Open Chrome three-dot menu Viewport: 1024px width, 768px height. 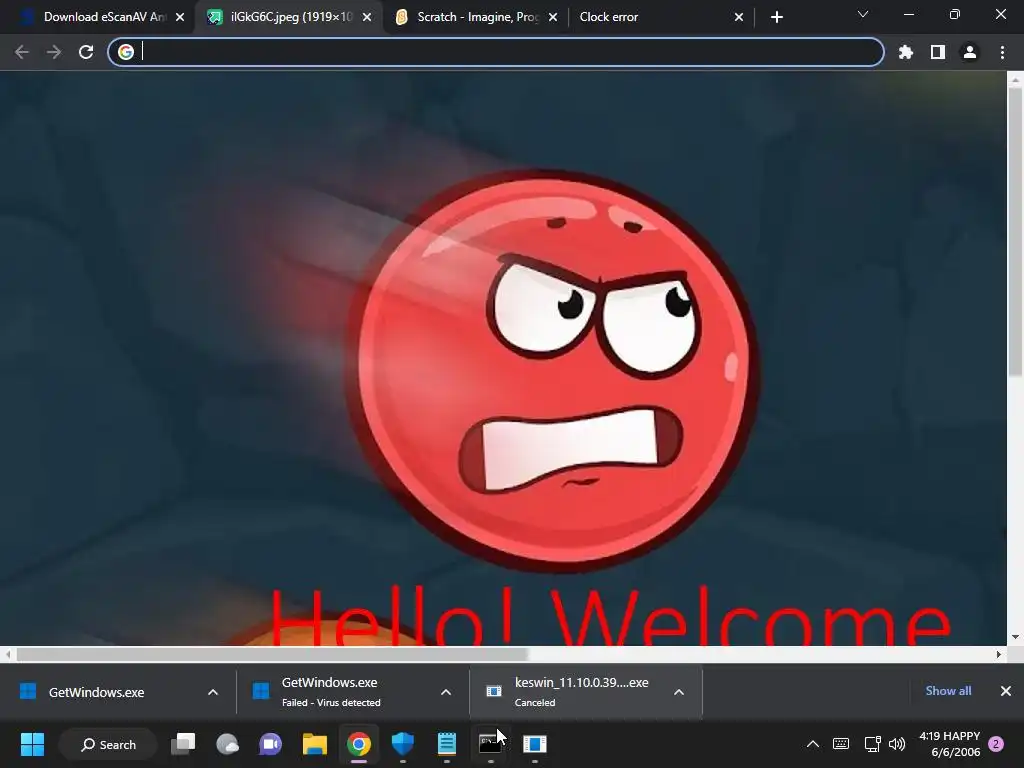(x=1002, y=52)
